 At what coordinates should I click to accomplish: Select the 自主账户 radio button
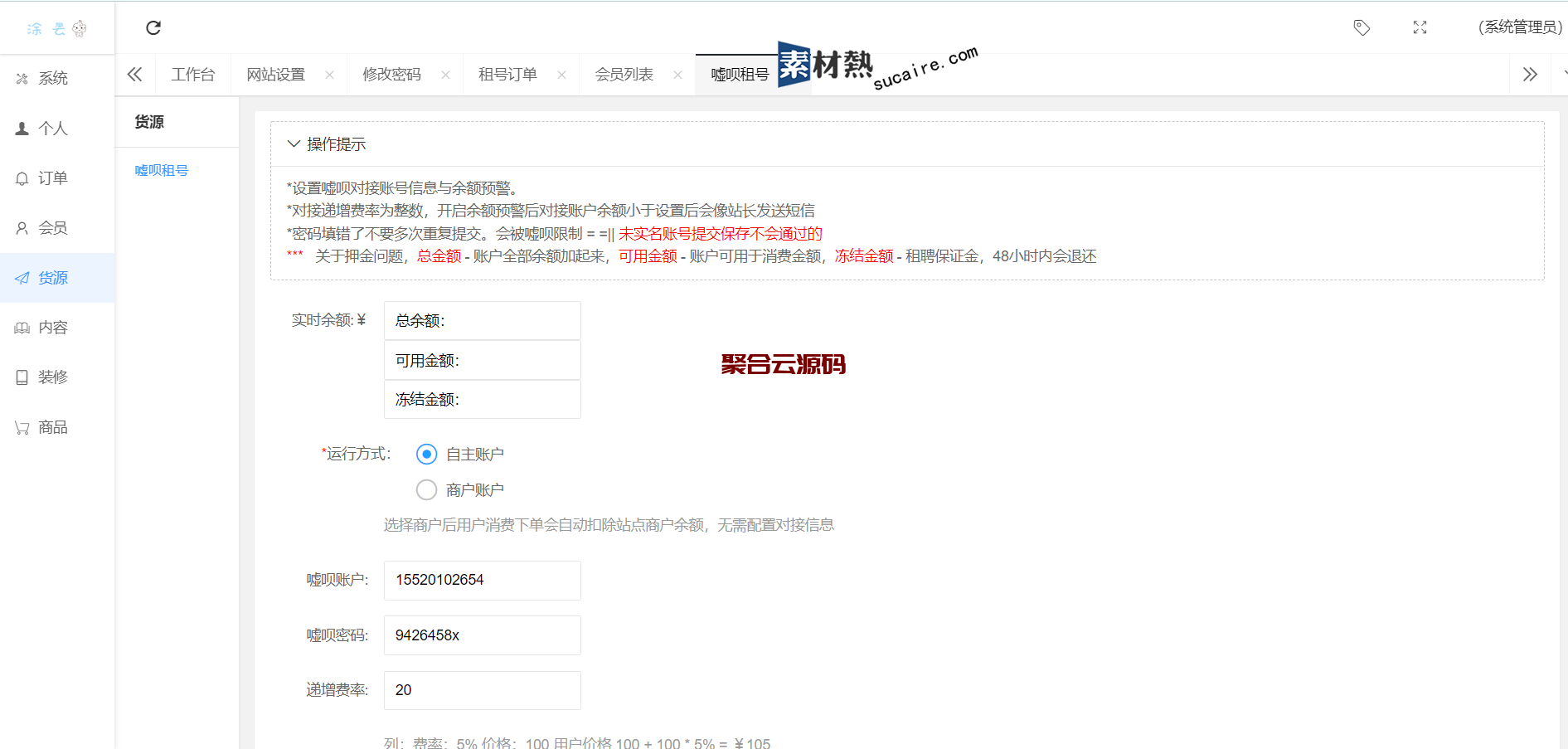[426, 454]
